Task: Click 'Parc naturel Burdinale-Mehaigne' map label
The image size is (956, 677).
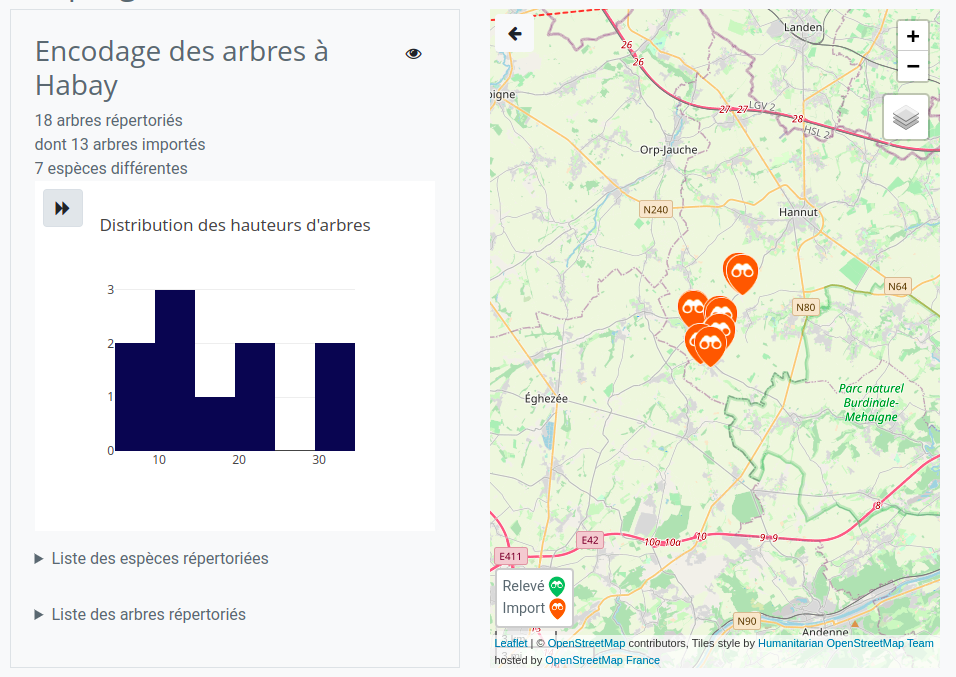Action: [x=871, y=403]
